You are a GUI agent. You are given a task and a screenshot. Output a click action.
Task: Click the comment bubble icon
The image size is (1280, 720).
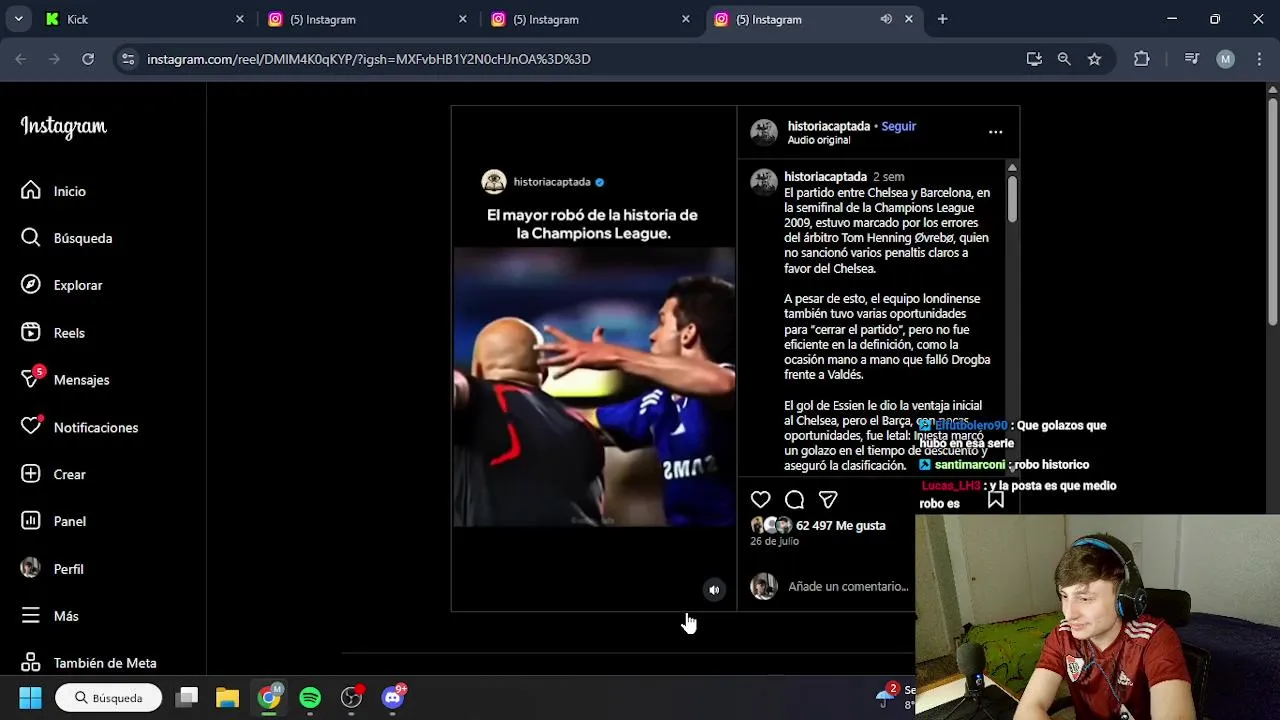coord(794,499)
